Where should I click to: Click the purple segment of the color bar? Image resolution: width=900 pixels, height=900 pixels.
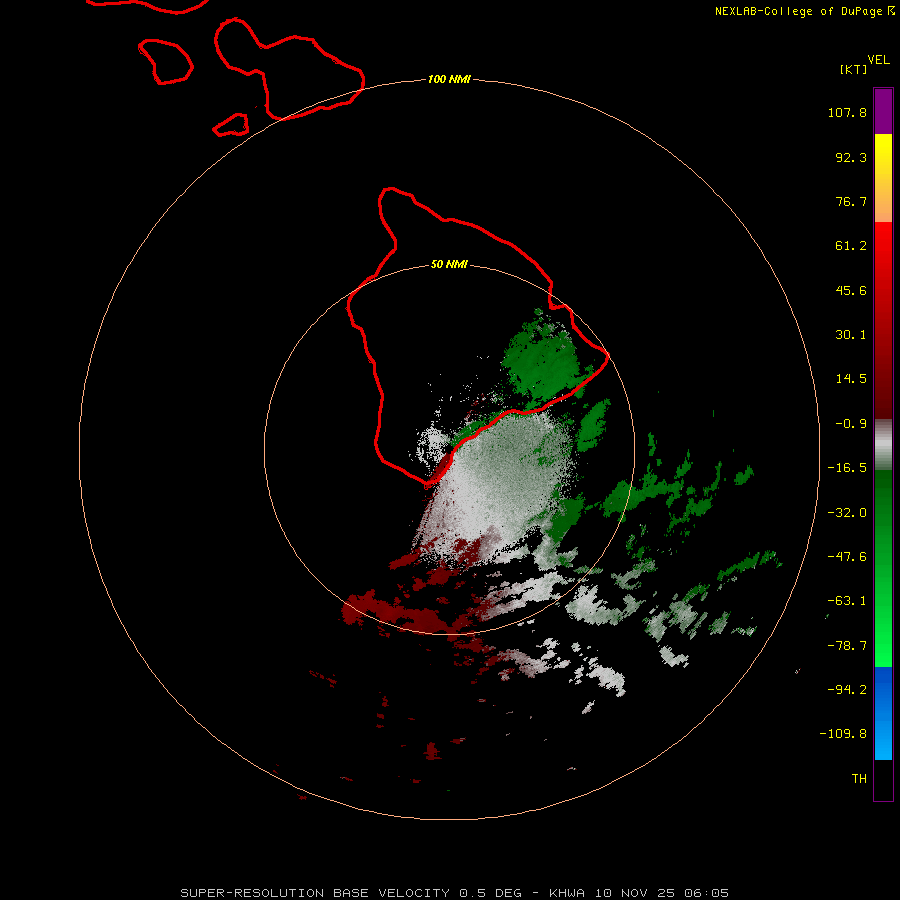point(883,111)
